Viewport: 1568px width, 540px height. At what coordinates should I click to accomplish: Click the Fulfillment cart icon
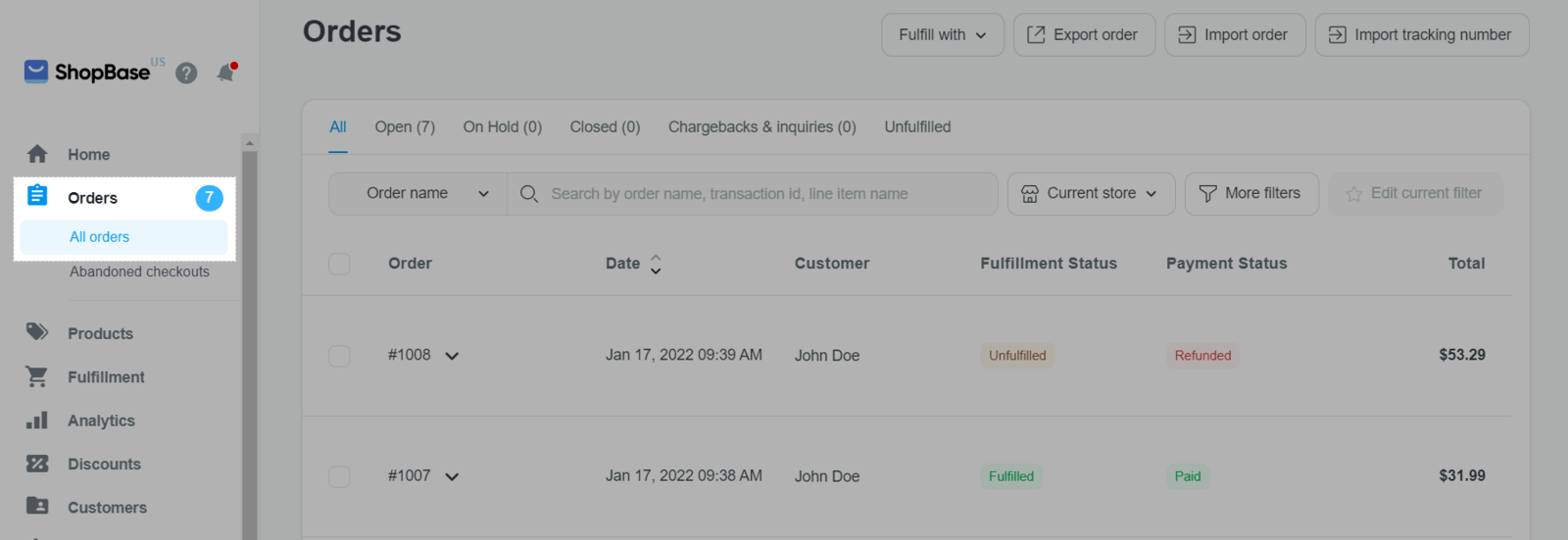click(x=37, y=376)
